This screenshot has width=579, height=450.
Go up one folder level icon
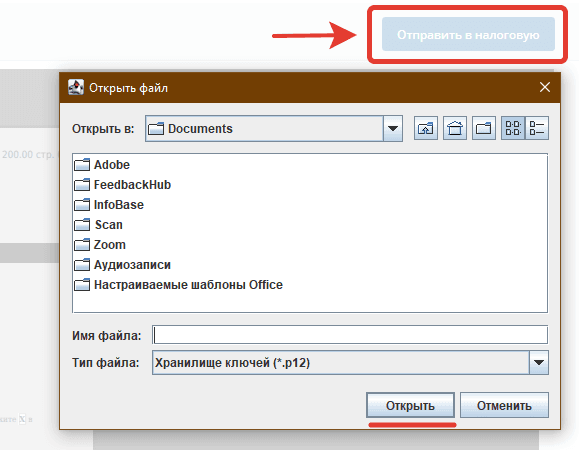pyautogui.click(x=426, y=128)
